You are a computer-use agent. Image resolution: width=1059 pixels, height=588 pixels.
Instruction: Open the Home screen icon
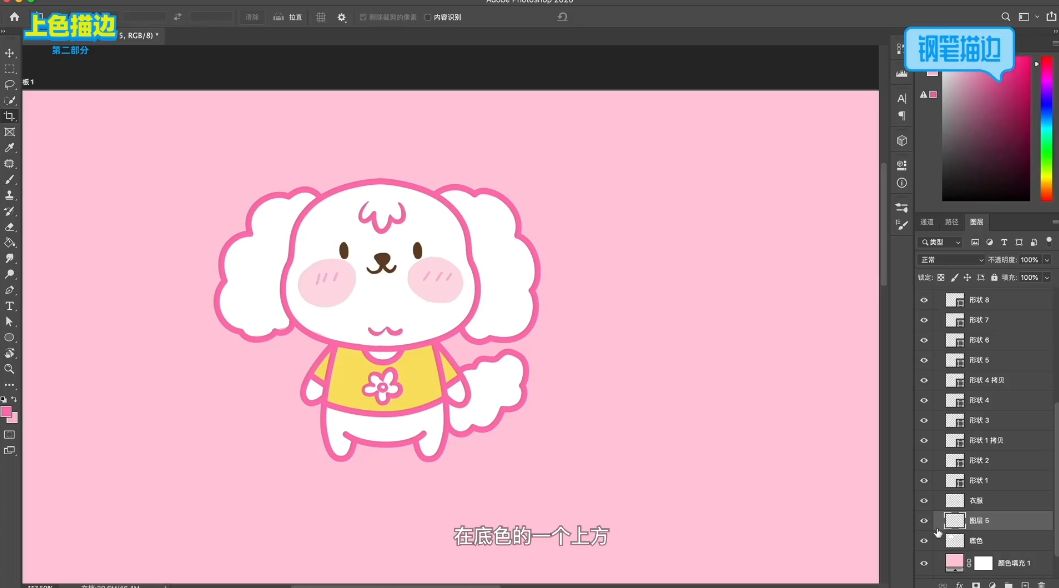click(x=14, y=17)
